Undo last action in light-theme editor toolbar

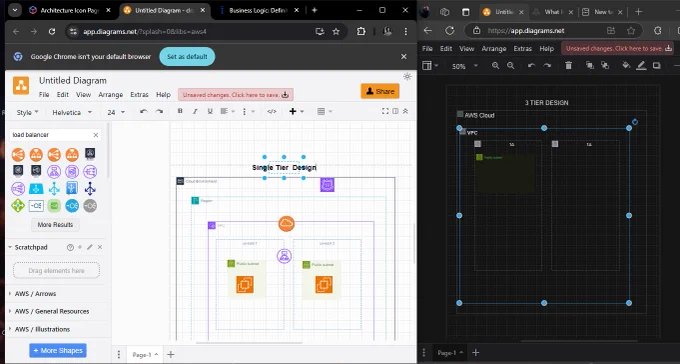(144, 111)
